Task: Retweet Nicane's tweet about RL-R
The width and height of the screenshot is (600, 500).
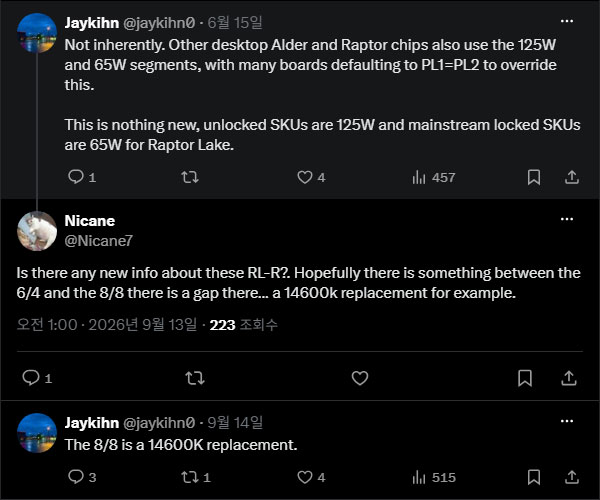Action: [195, 378]
